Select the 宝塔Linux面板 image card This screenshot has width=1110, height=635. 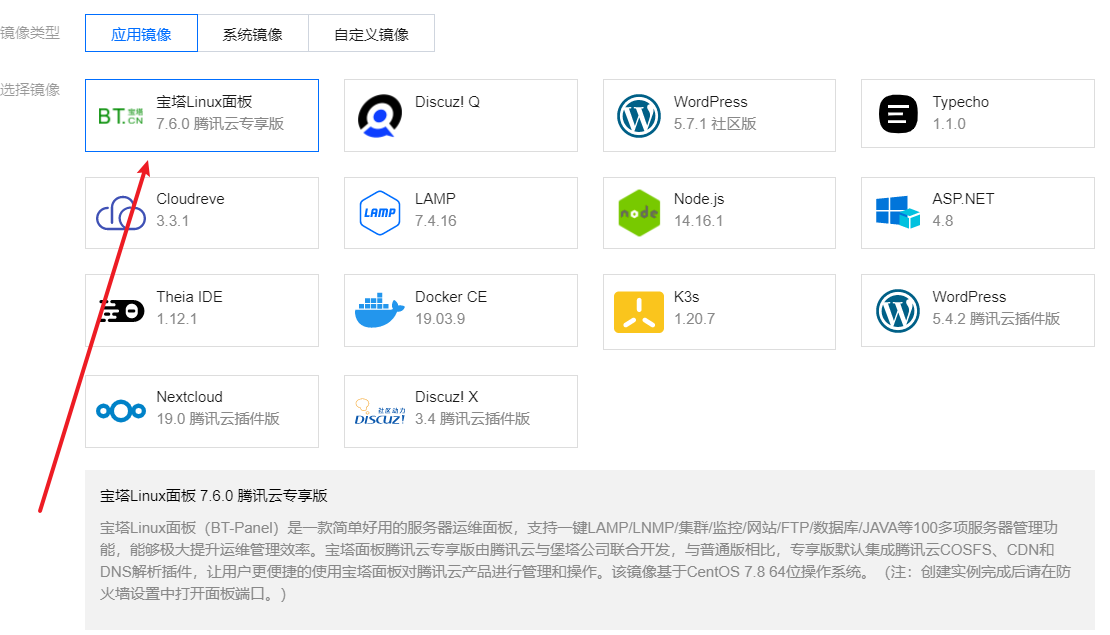coord(202,115)
